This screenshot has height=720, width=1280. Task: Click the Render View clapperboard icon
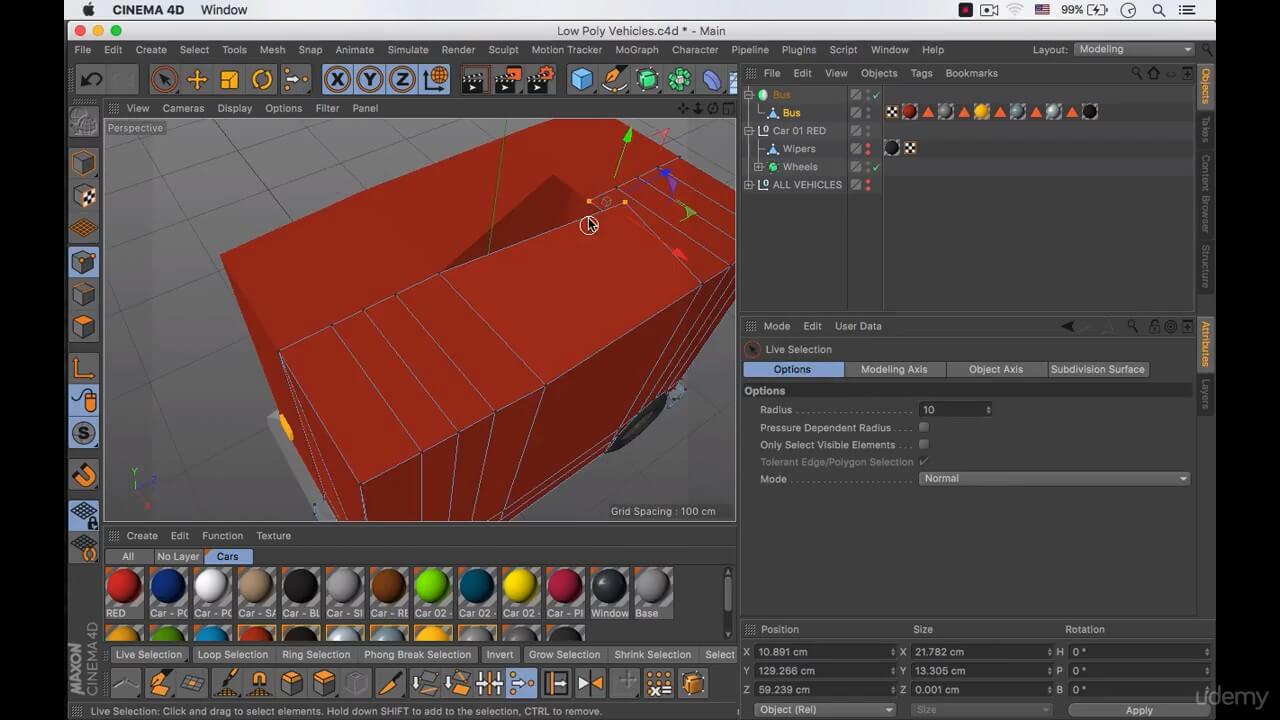tap(473, 80)
